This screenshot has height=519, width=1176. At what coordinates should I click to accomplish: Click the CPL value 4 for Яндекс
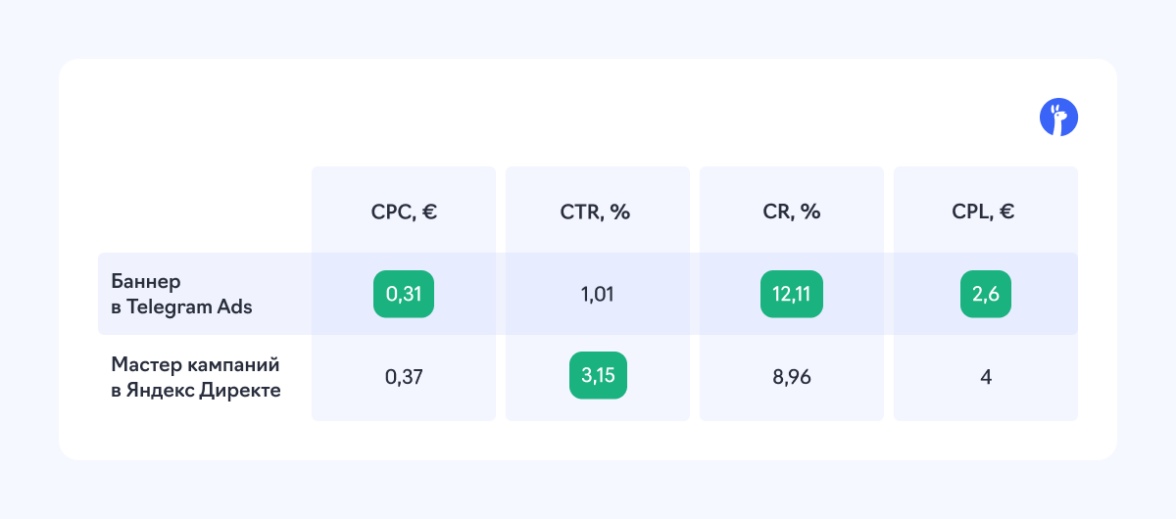point(985,377)
